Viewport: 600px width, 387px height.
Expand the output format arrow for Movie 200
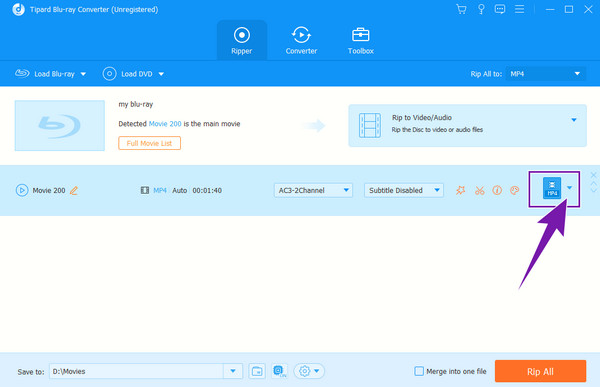569,188
